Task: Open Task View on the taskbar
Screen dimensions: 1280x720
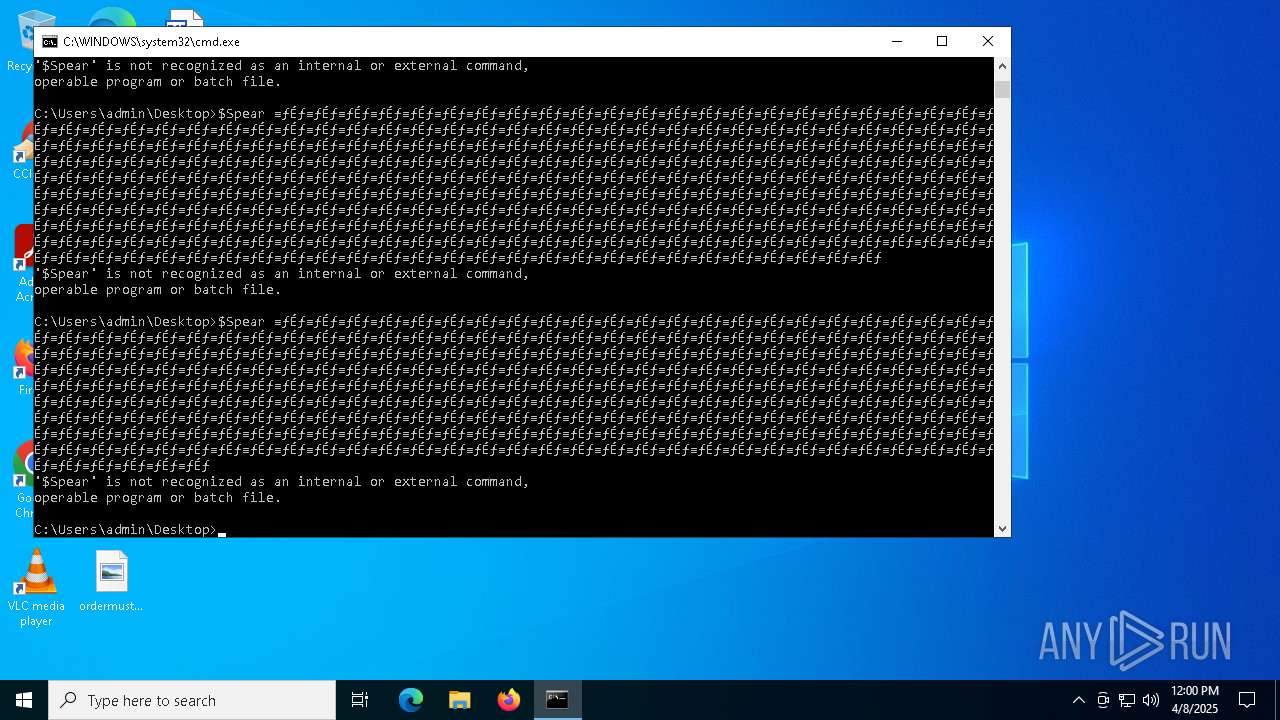Action: [x=360, y=700]
